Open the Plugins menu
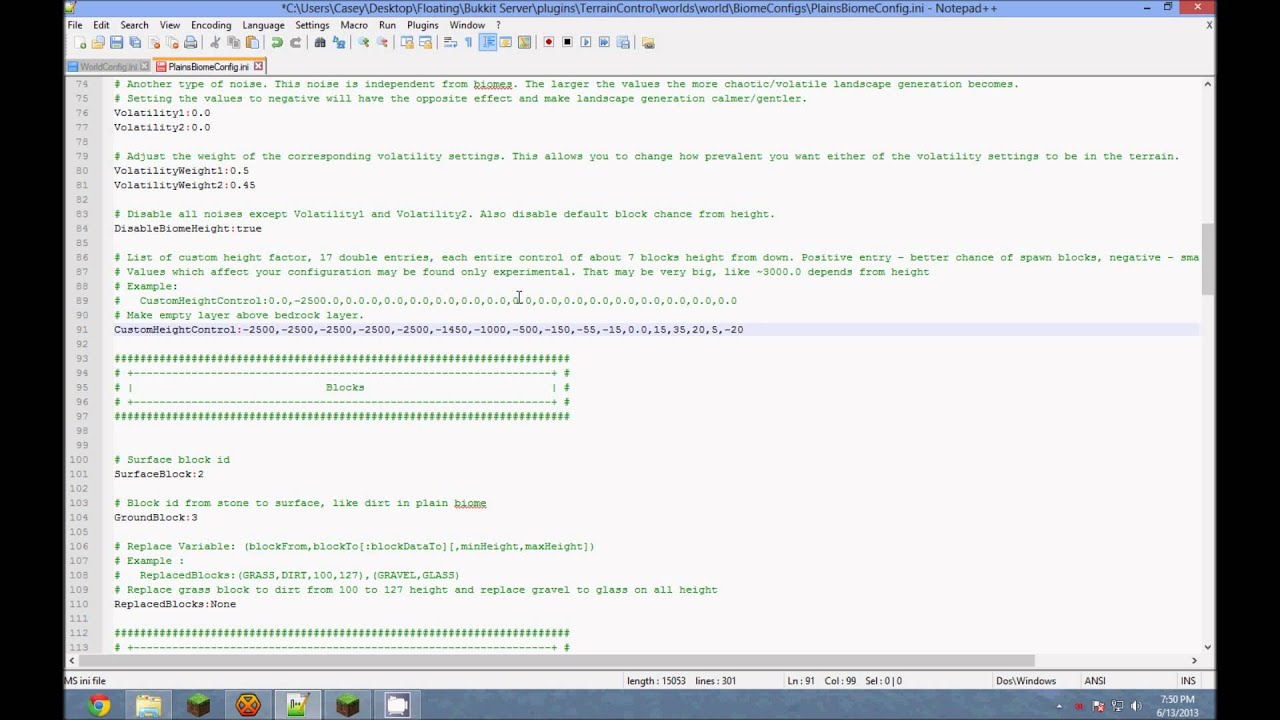This screenshot has height=720, width=1280. click(x=422, y=25)
